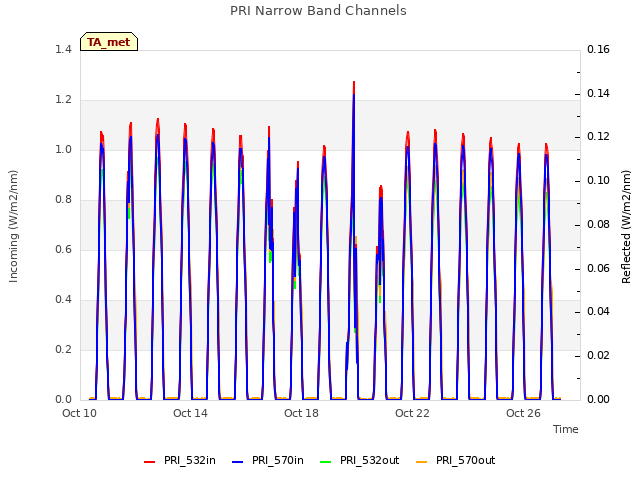640x480 pixels.
Task: Click the 0.06 right axis tick label
Action: click(598, 269)
